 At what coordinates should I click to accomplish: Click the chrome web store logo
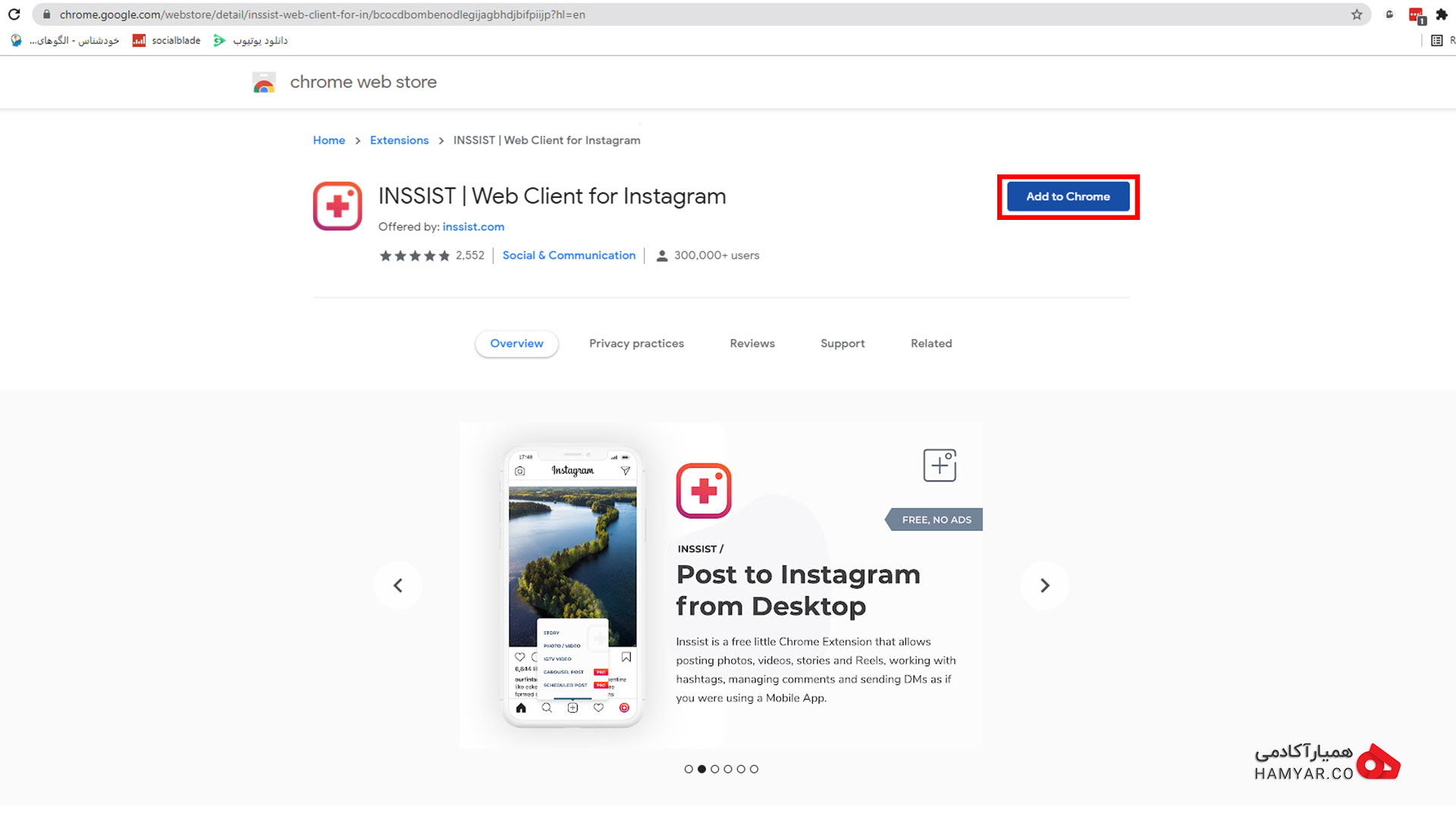(x=264, y=83)
